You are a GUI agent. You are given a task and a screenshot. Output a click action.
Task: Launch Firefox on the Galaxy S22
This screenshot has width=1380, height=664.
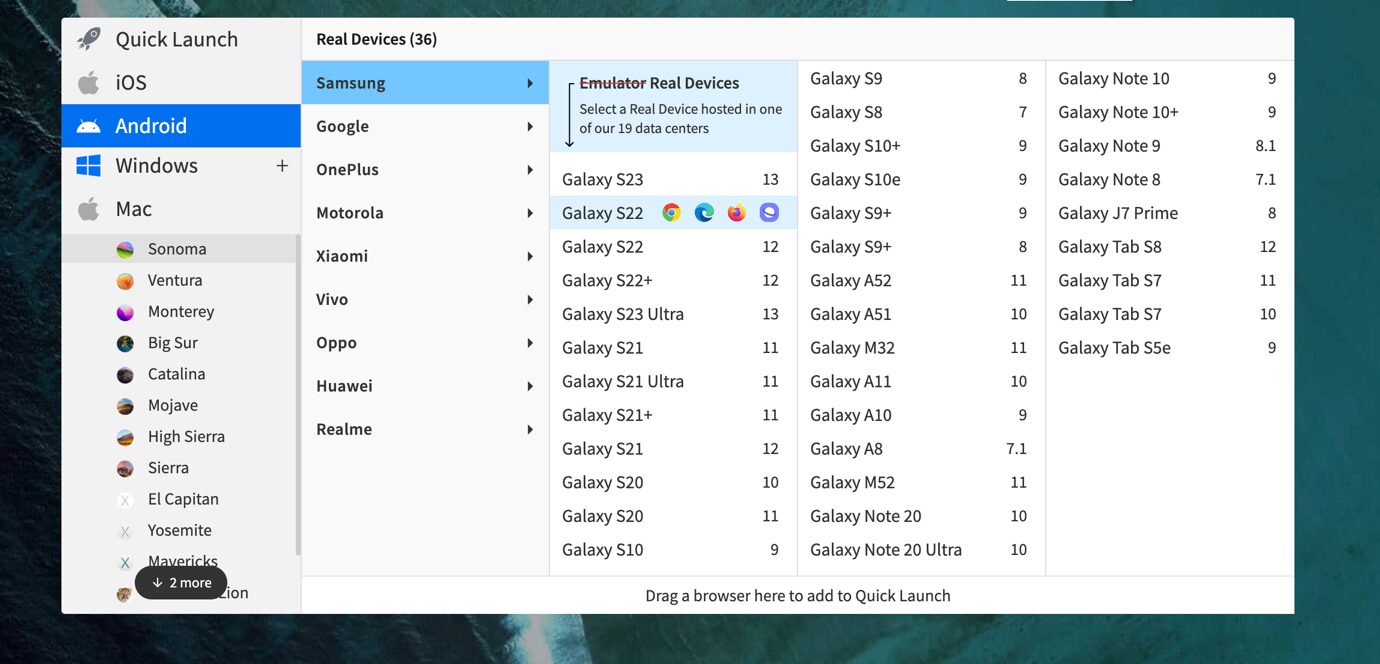point(736,212)
